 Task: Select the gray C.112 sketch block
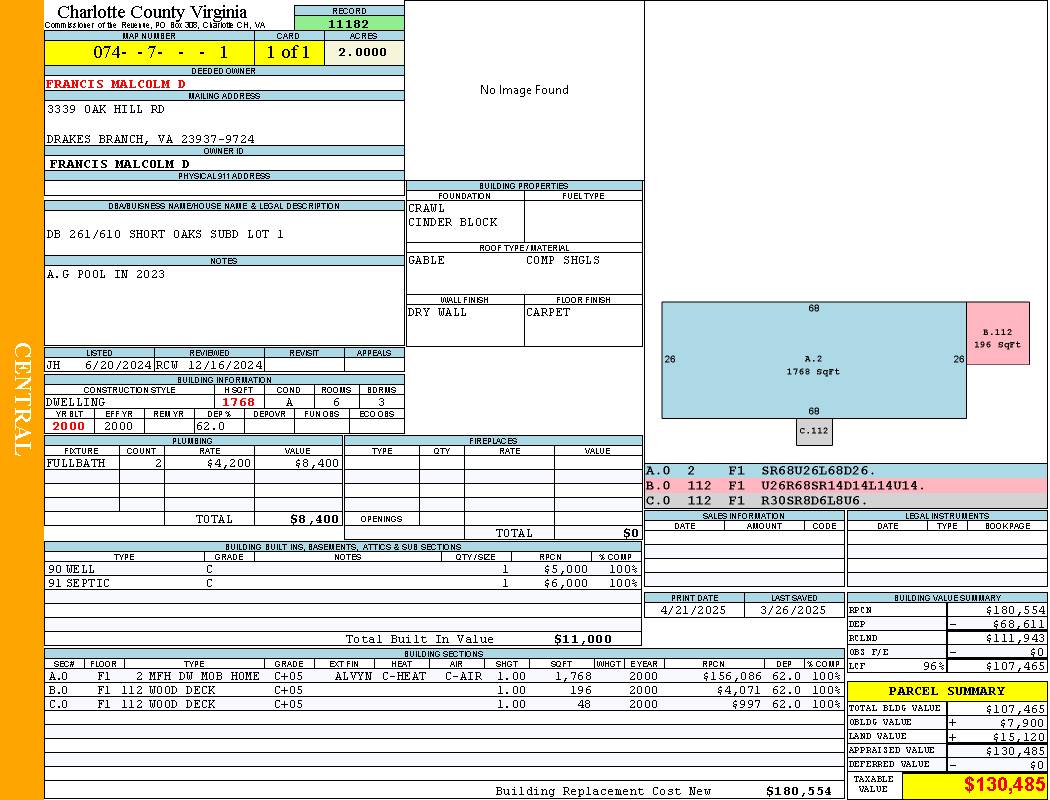click(814, 432)
